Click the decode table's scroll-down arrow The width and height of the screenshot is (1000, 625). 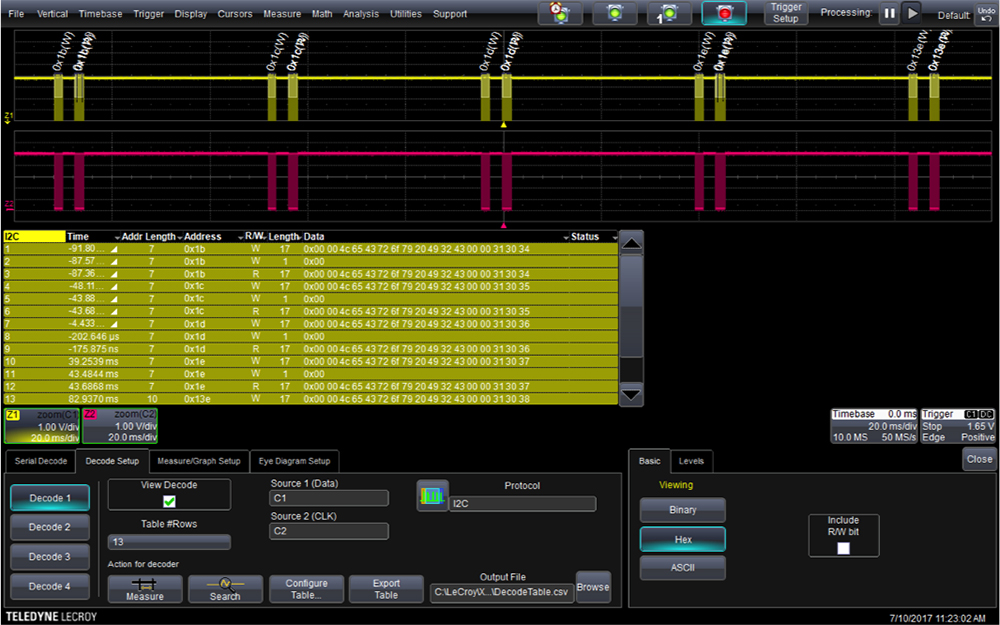pyautogui.click(x=631, y=395)
